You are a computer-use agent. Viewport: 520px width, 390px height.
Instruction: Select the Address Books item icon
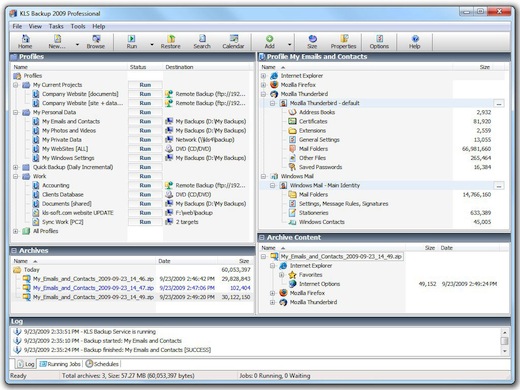pos(292,112)
